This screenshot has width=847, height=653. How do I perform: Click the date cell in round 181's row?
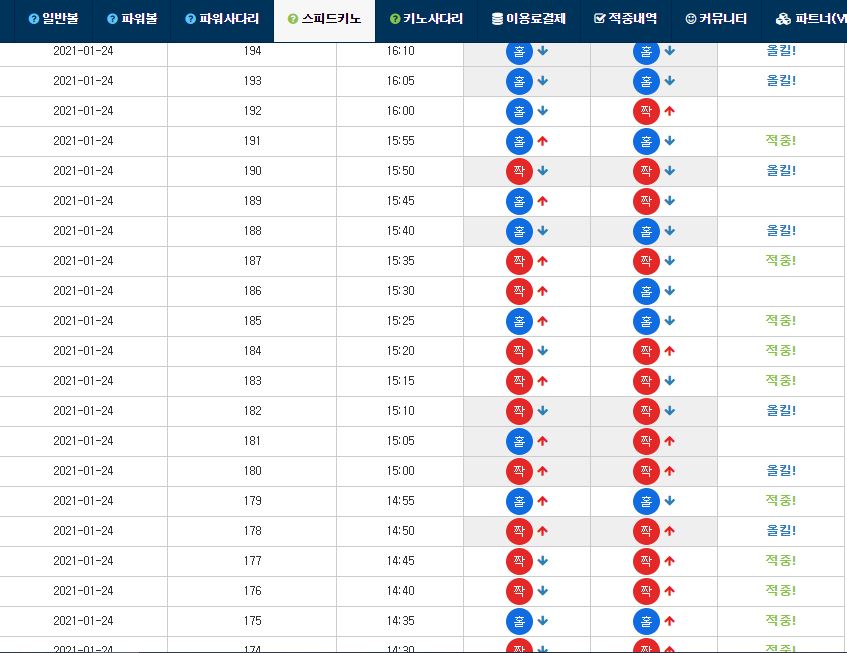(x=83, y=441)
